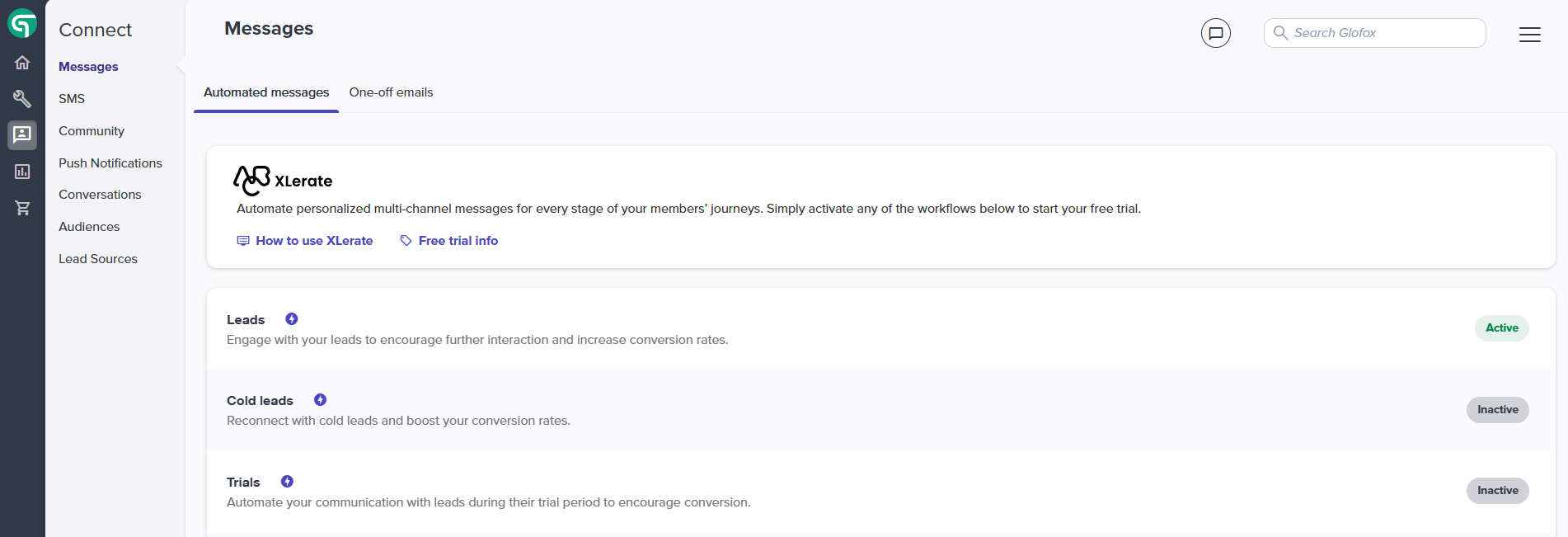Open SMS in Connect menu
Image resolution: width=1568 pixels, height=537 pixels.
[72, 99]
